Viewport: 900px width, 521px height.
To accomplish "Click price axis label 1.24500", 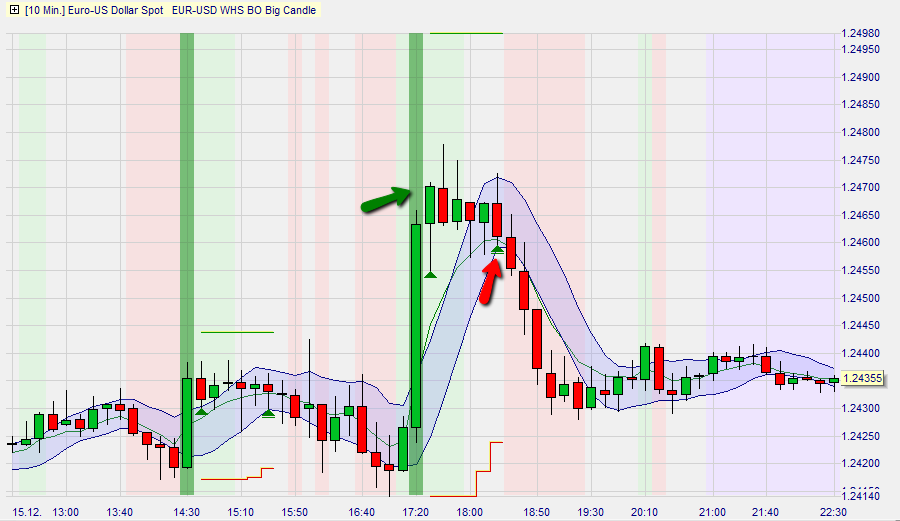I will [860, 298].
